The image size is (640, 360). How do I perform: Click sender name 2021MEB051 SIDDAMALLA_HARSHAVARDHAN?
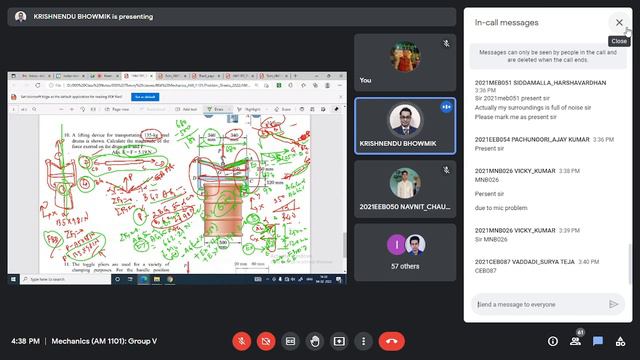540,82
